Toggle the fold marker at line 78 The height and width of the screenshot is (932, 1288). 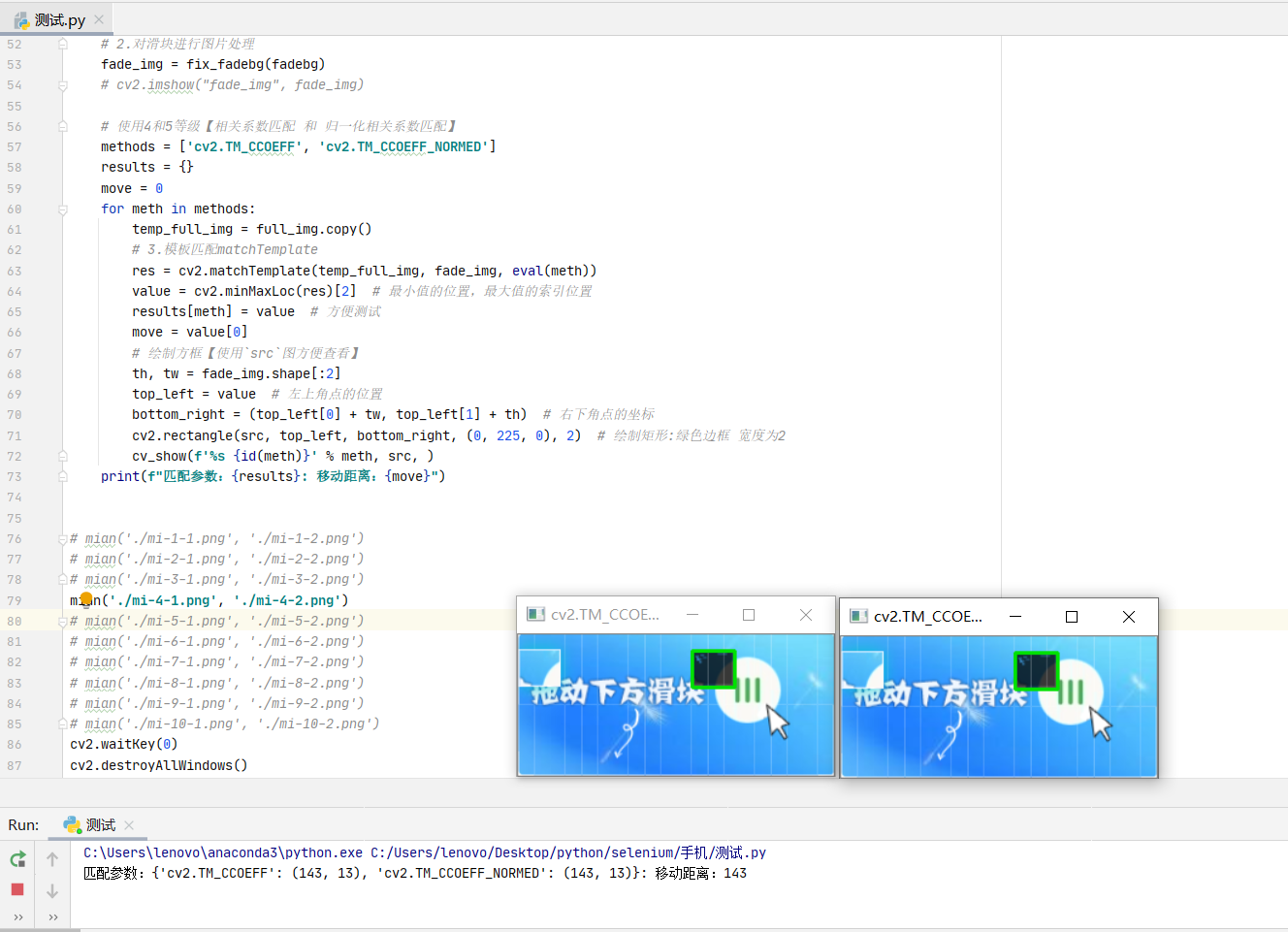pyautogui.click(x=62, y=579)
